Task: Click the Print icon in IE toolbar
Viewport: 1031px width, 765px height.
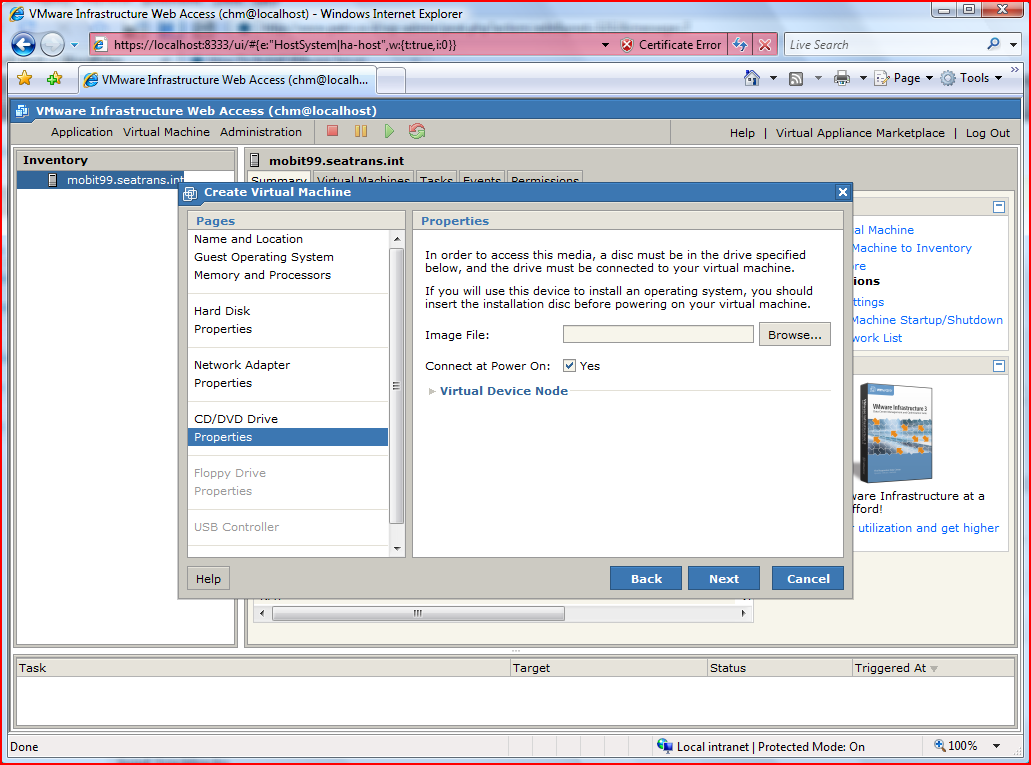Action: point(842,78)
